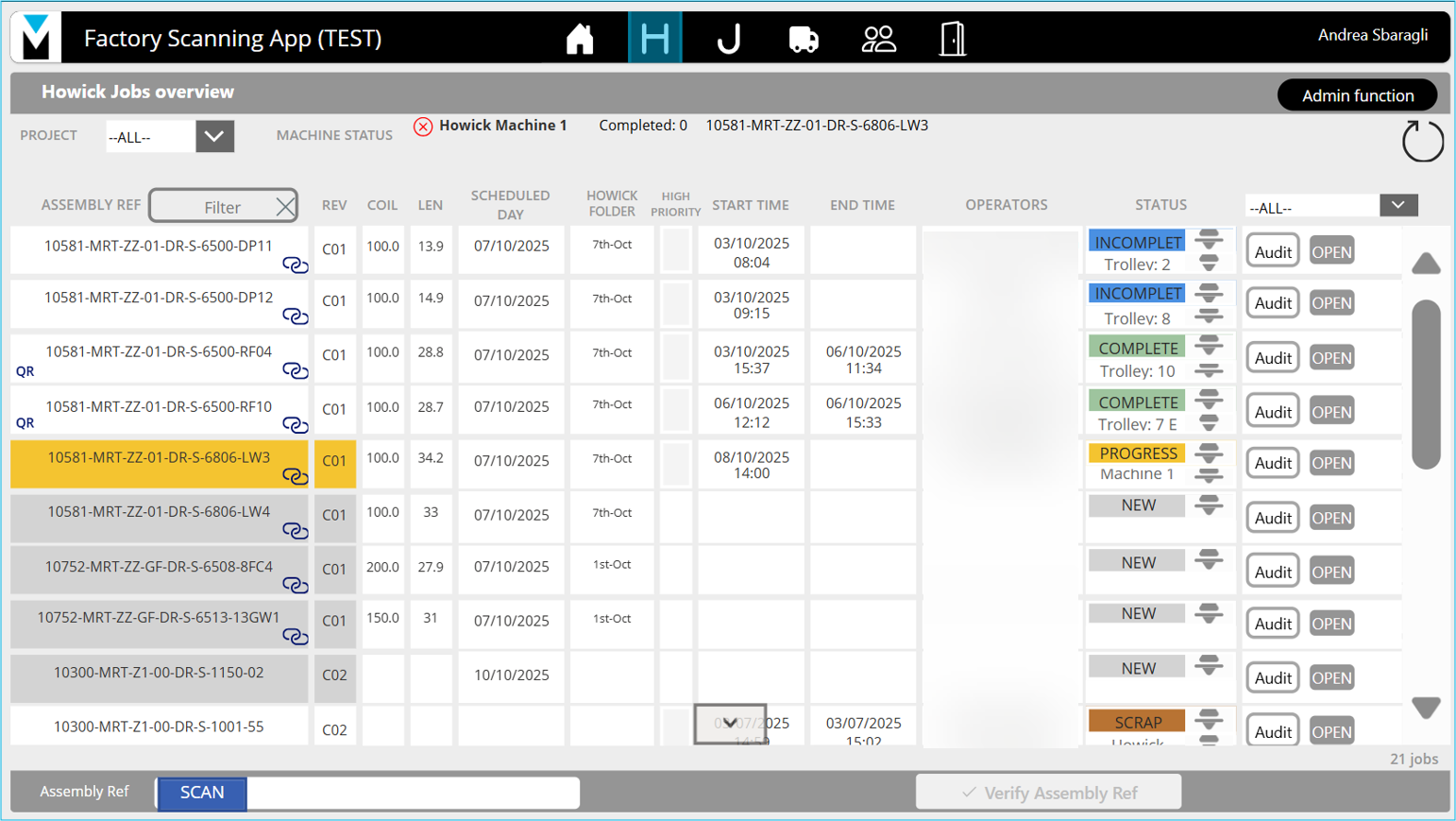
Task: Click COMPLETE green status for 6500-RF04
Action: (x=1137, y=348)
